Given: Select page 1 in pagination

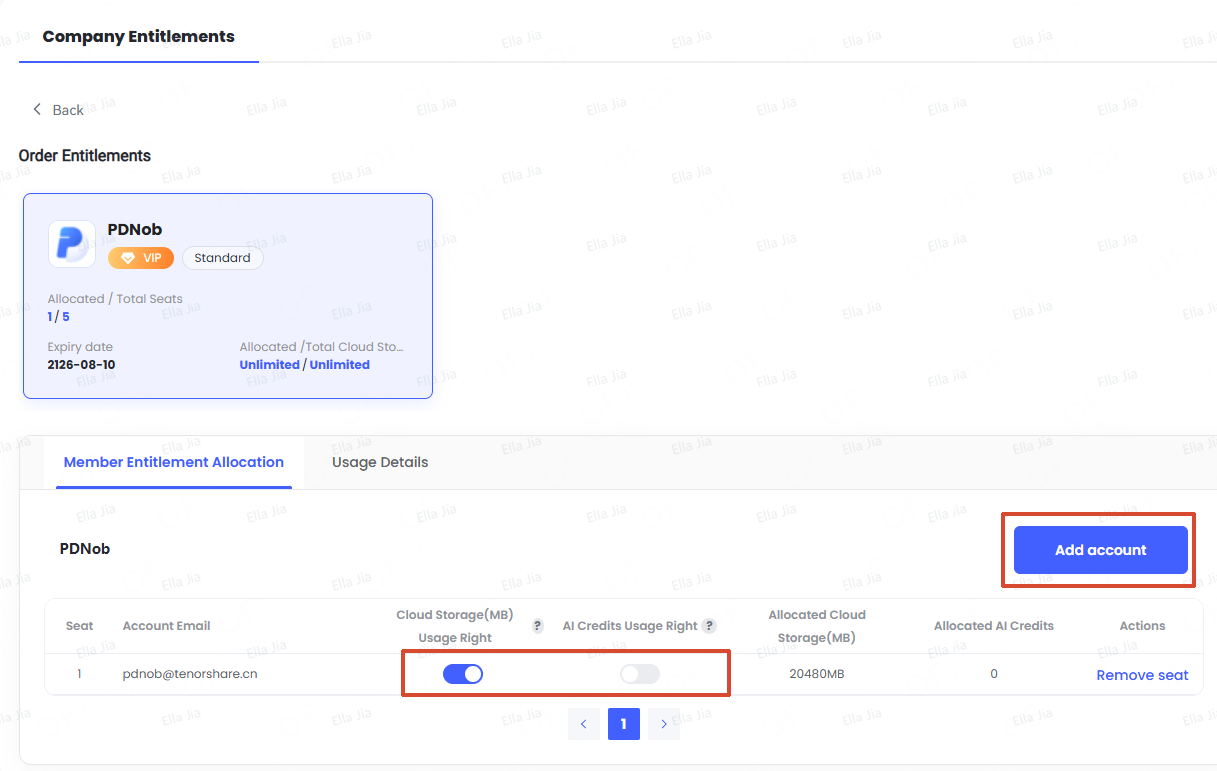Looking at the screenshot, I should pyautogui.click(x=624, y=724).
